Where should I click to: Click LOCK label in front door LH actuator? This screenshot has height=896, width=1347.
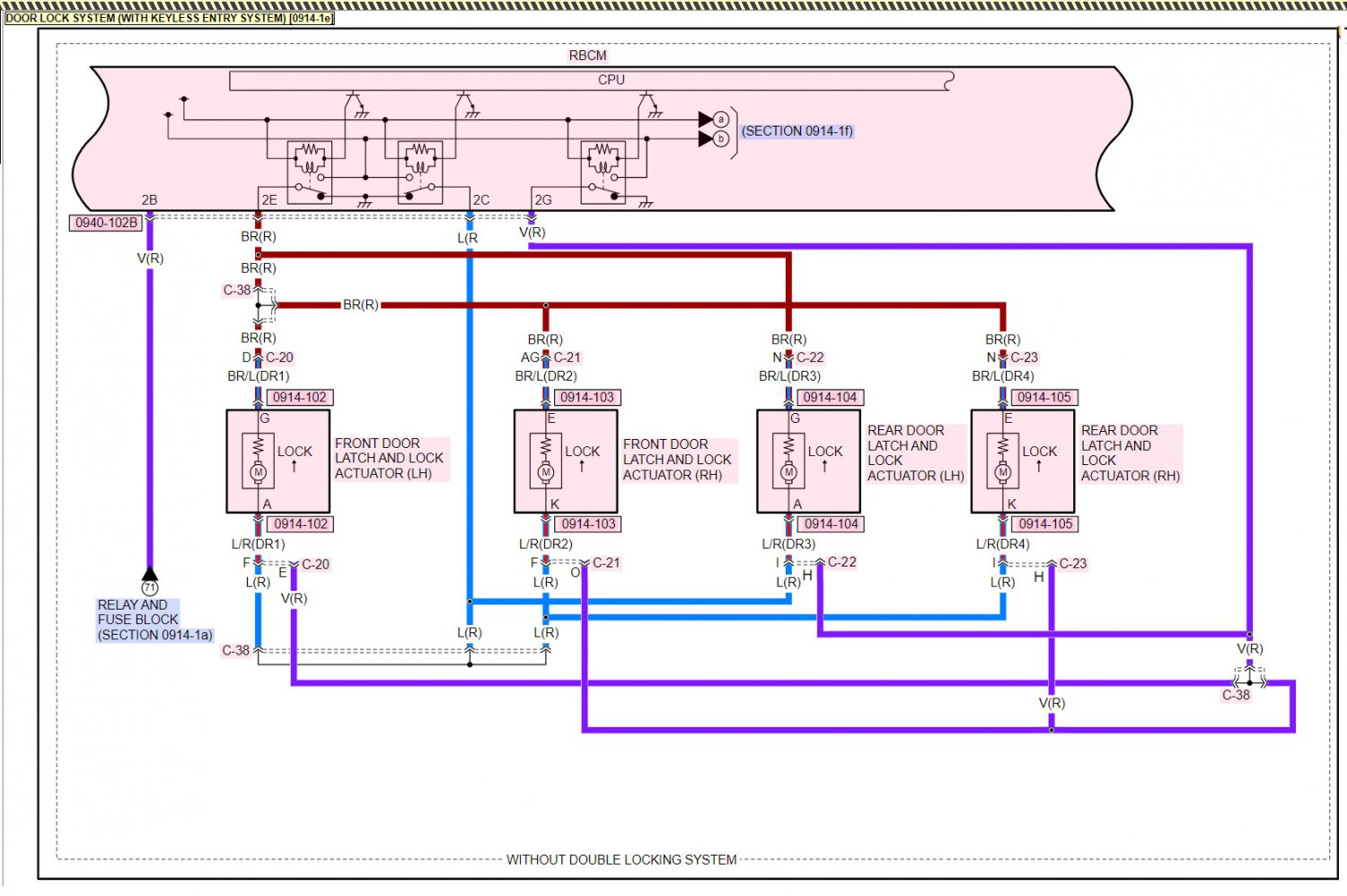295,452
